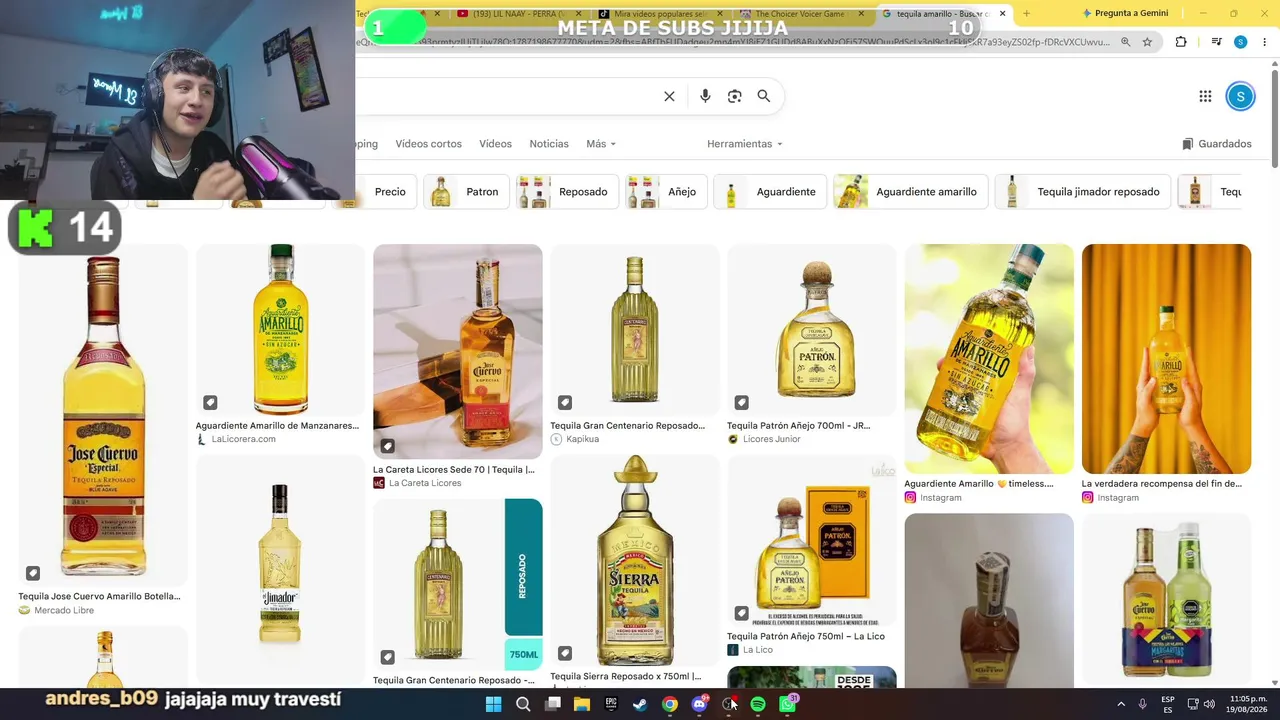Start a voice search with the microphone
The width and height of the screenshot is (1280, 720).
[705, 96]
